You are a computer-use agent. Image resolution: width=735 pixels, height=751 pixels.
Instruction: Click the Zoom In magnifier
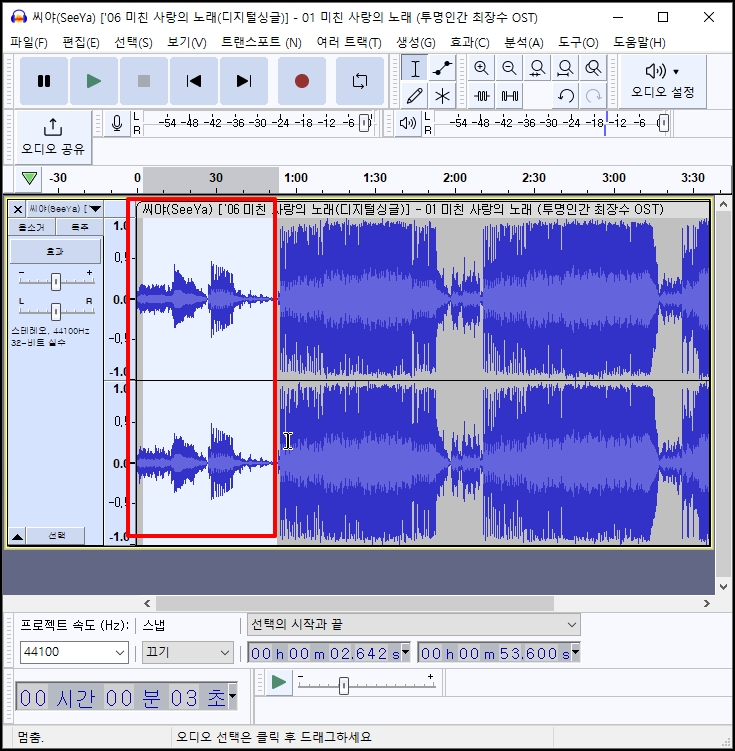click(x=481, y=68)
